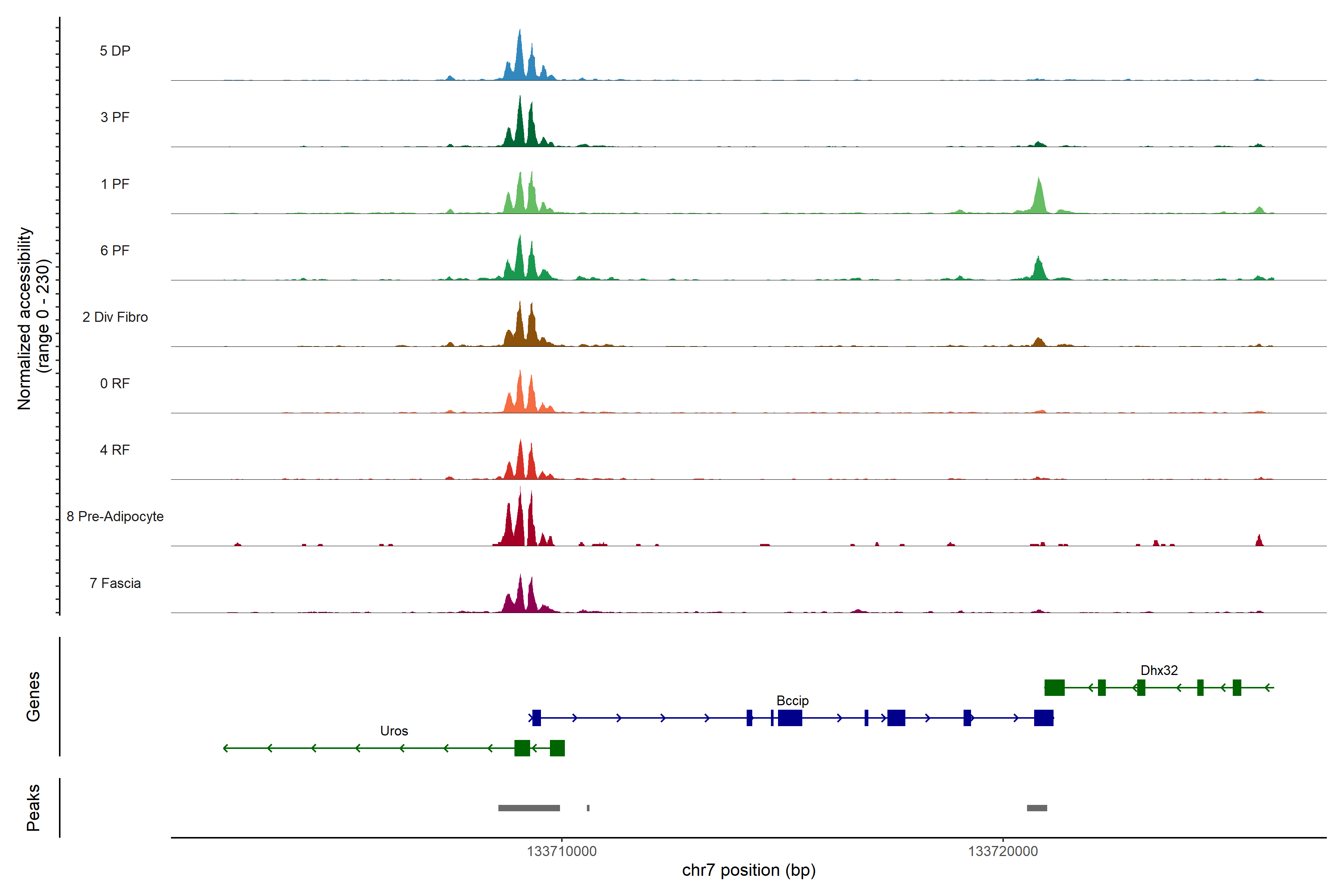Screen dimensions: 1344x896
Task: Click the Bccip gene name
Action: (792, 701)
